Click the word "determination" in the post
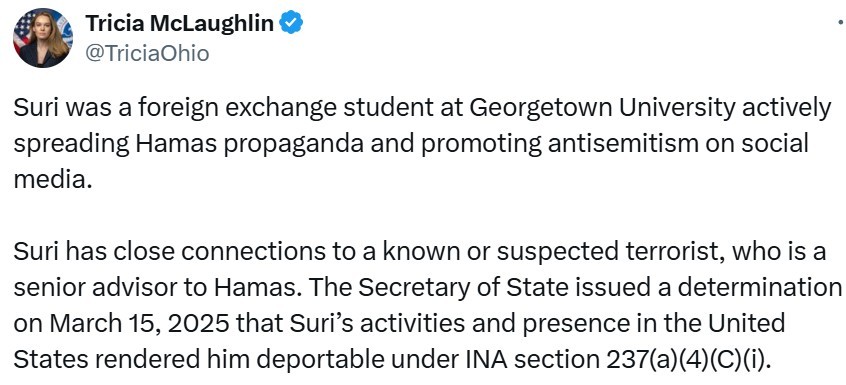The width and height of the screenshot is (846, 385). [x=760, y=288]
